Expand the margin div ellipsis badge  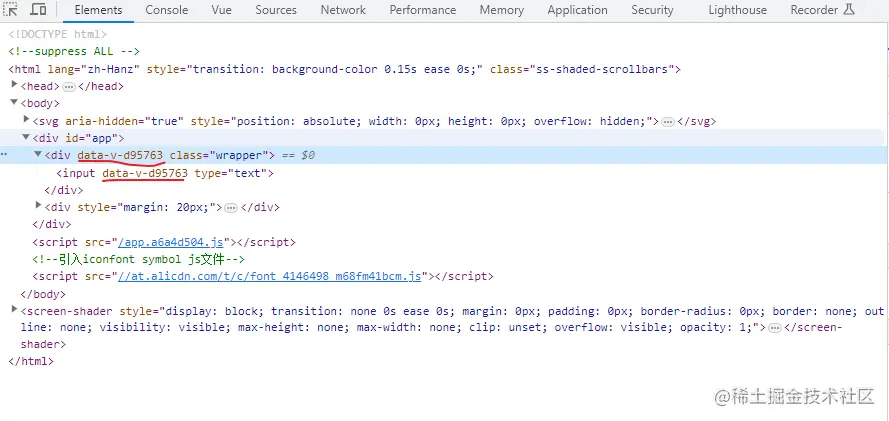[x=230, y=208]
